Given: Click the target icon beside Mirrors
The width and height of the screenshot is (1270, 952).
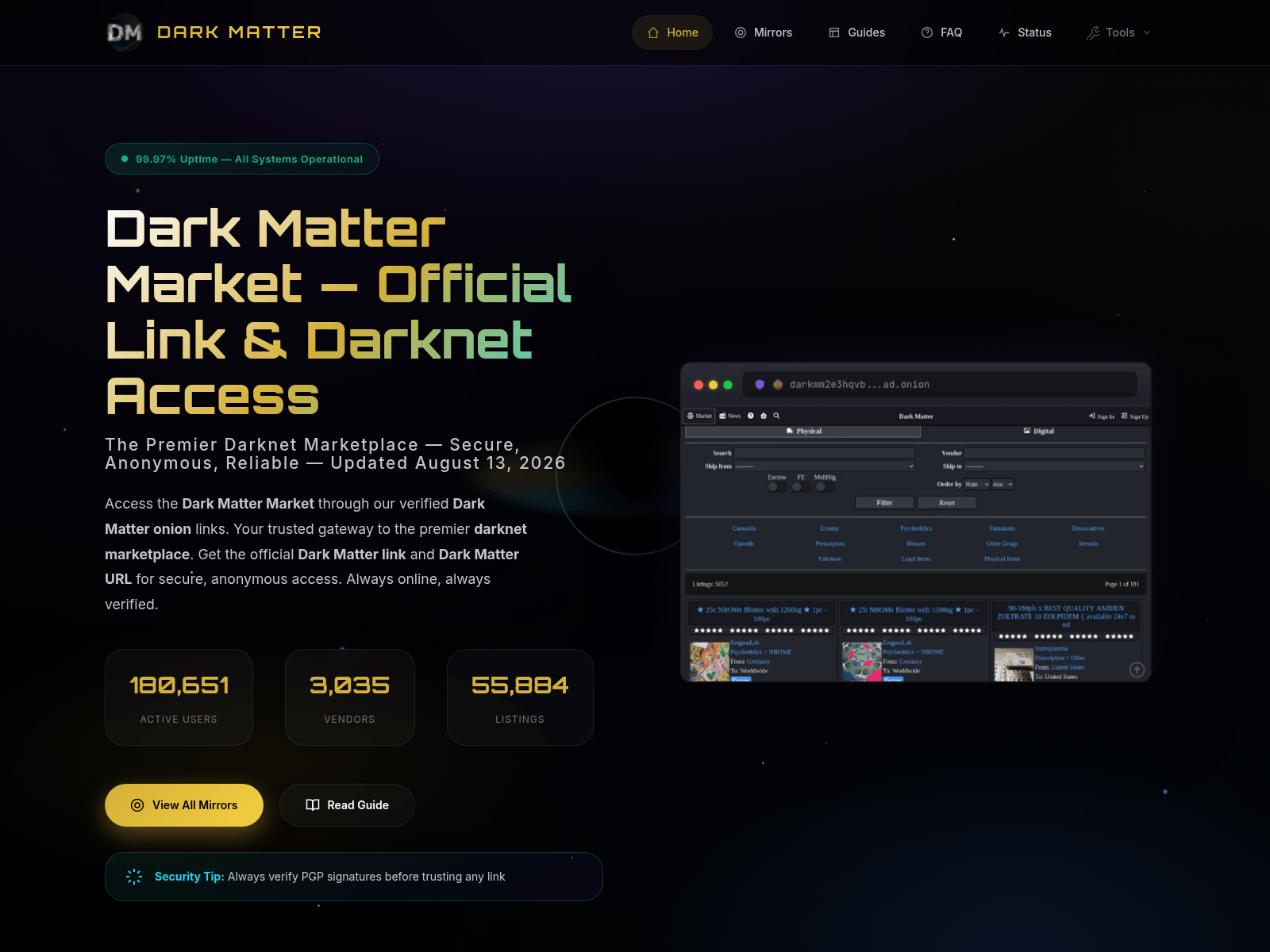Looking at the screenshot, I should click(x=741, y=33).
